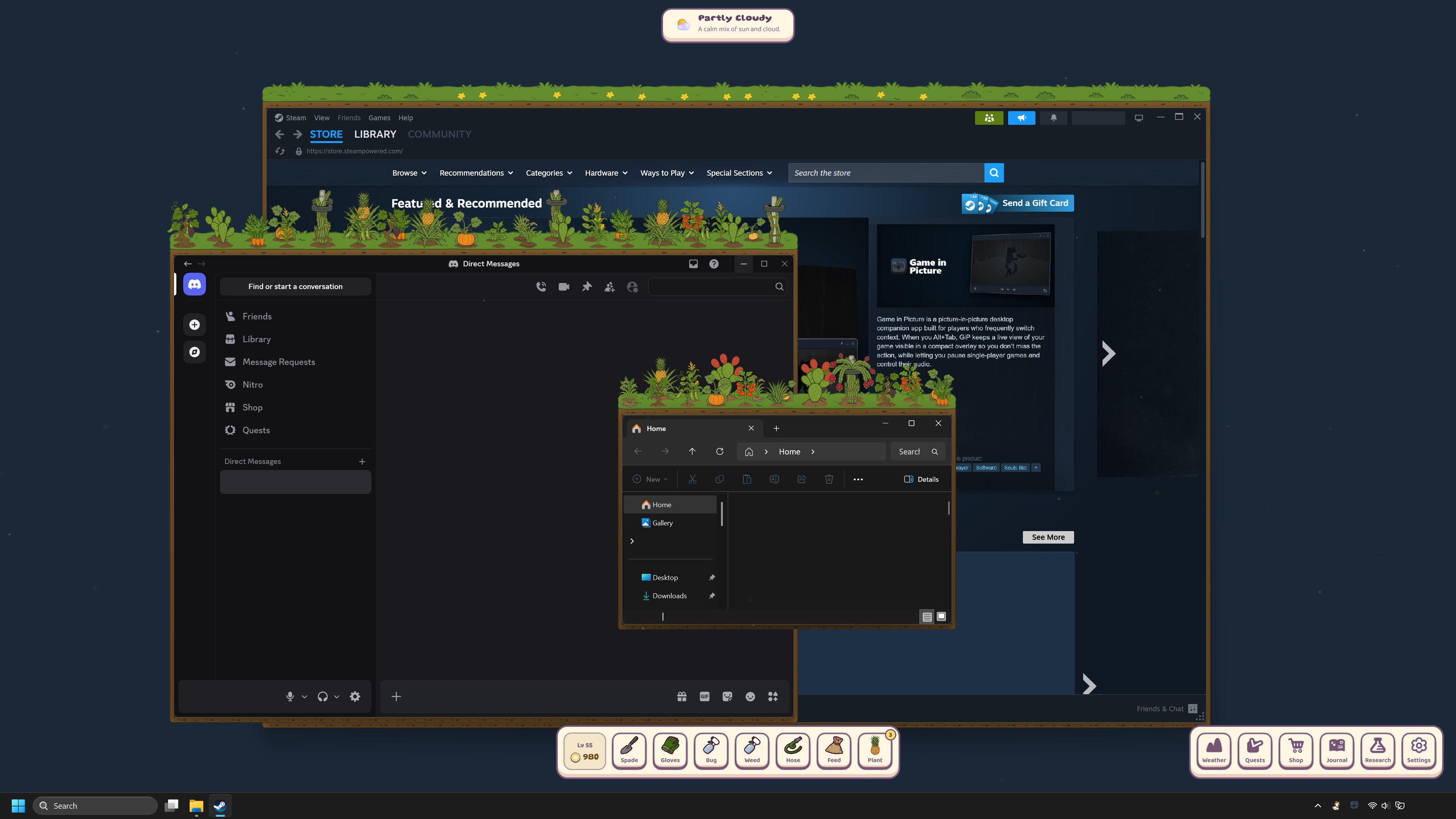1456x819 pixels.
Task: Select Nitro in Discord sidebar
Action: (x=295, y=384)
